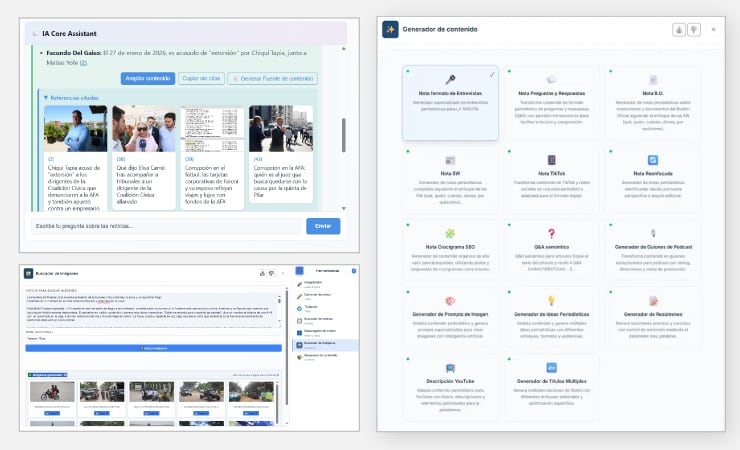The width and height of the screenshot is (740, 450).
Task: Close the Generador de contenido panel
Action: tap(714, 30)
